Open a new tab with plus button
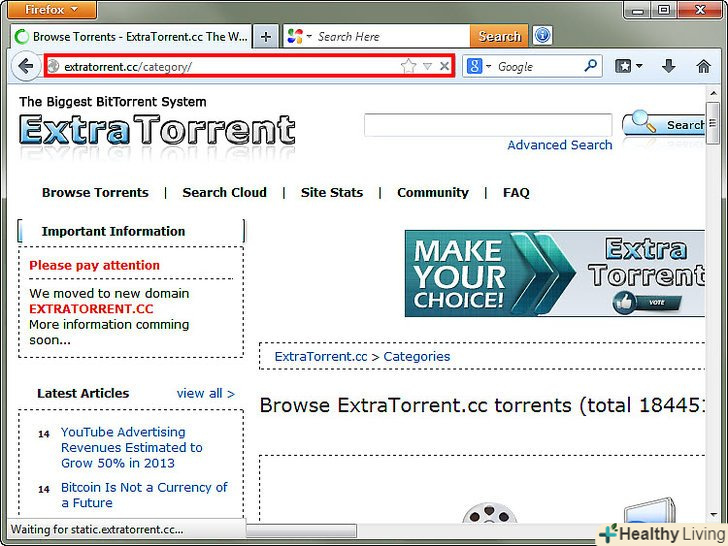The image size is (728, 546). click(x=266, y=36)
